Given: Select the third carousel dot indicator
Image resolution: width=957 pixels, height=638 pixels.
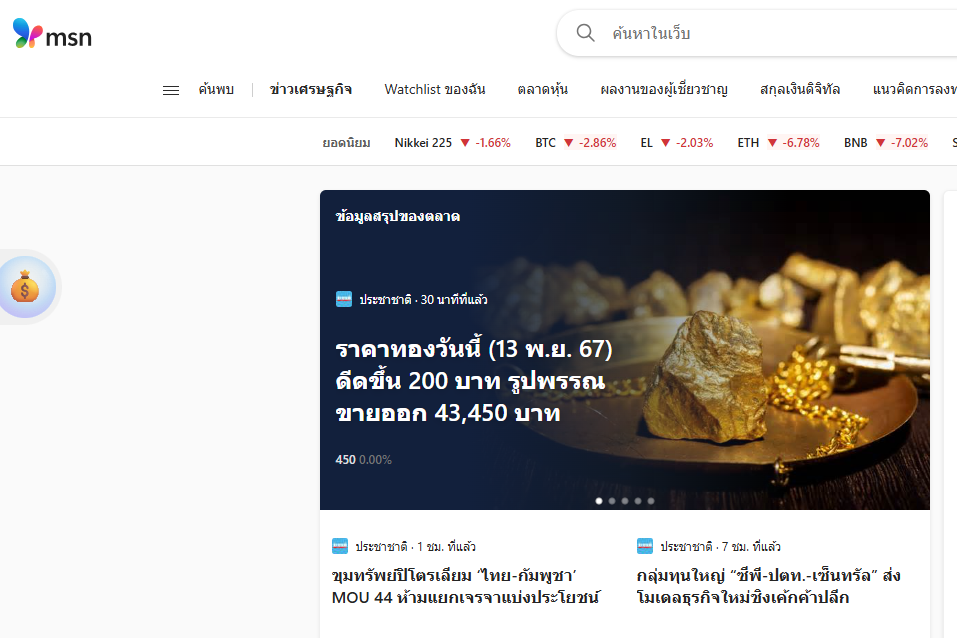Looking at the screenshot, I should 625,501.
